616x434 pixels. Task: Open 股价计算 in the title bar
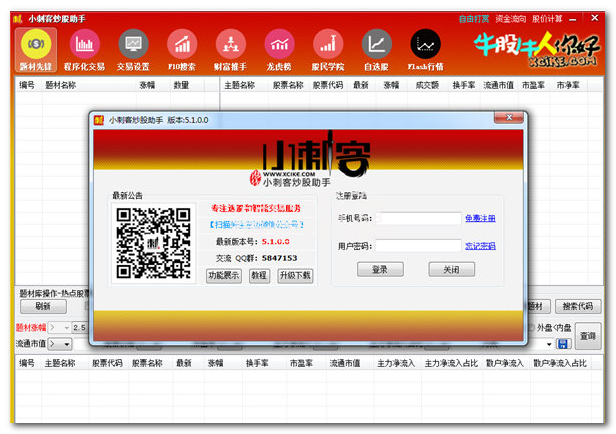point(547,19)
